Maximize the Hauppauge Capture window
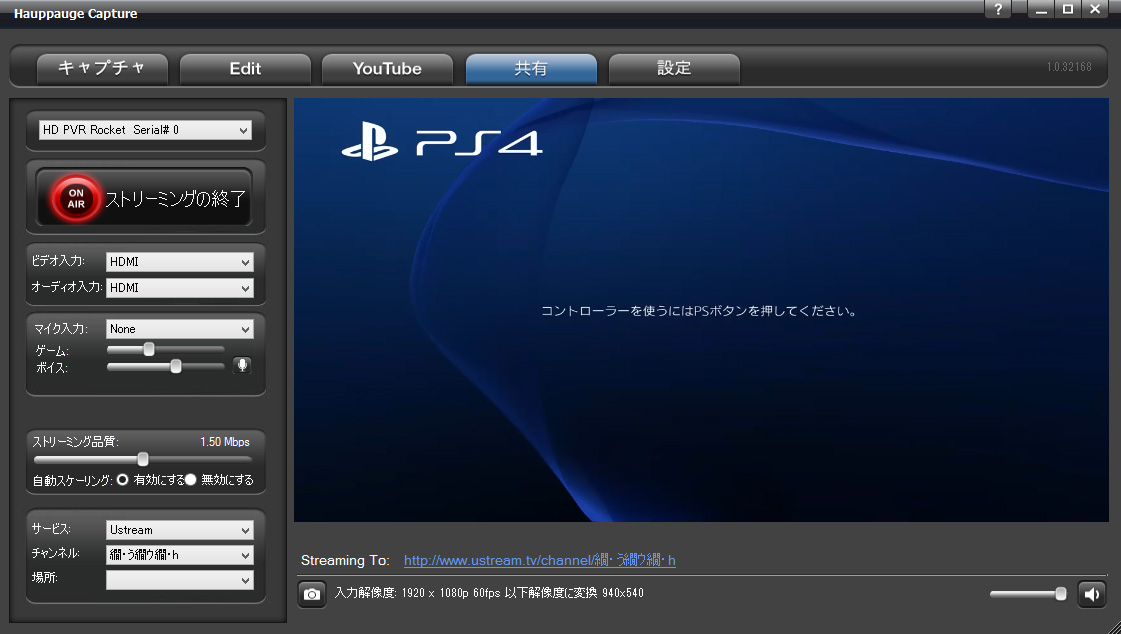 tap(1067, 9)
